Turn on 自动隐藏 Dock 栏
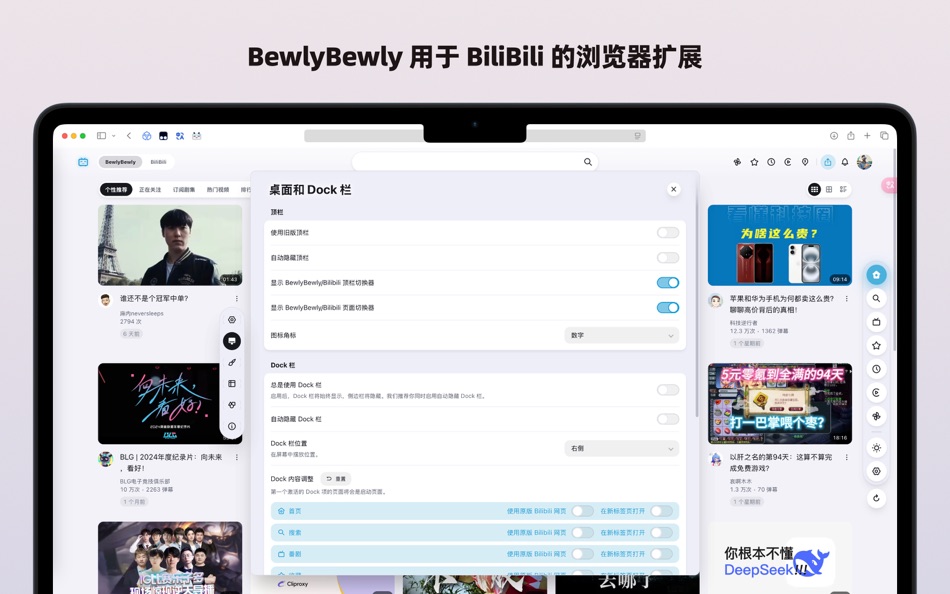The image size is (950, 594). click(668, 419)
